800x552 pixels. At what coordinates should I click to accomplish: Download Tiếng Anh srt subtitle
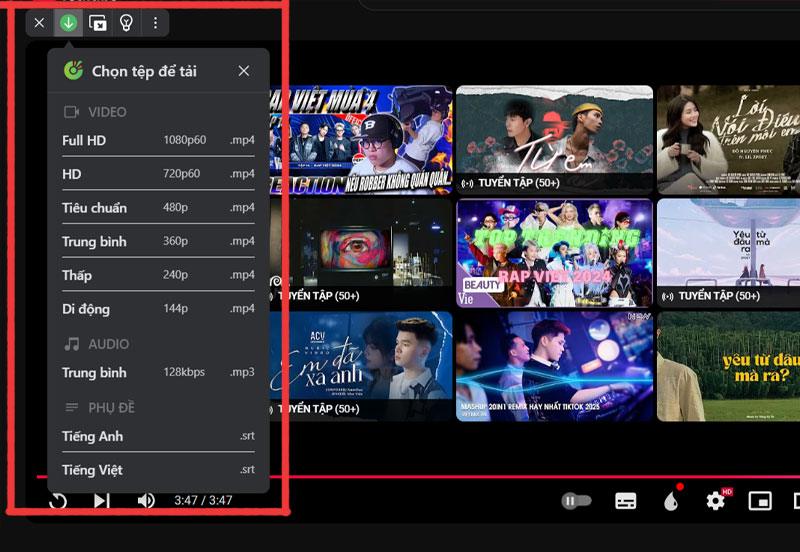coord(158,436)
